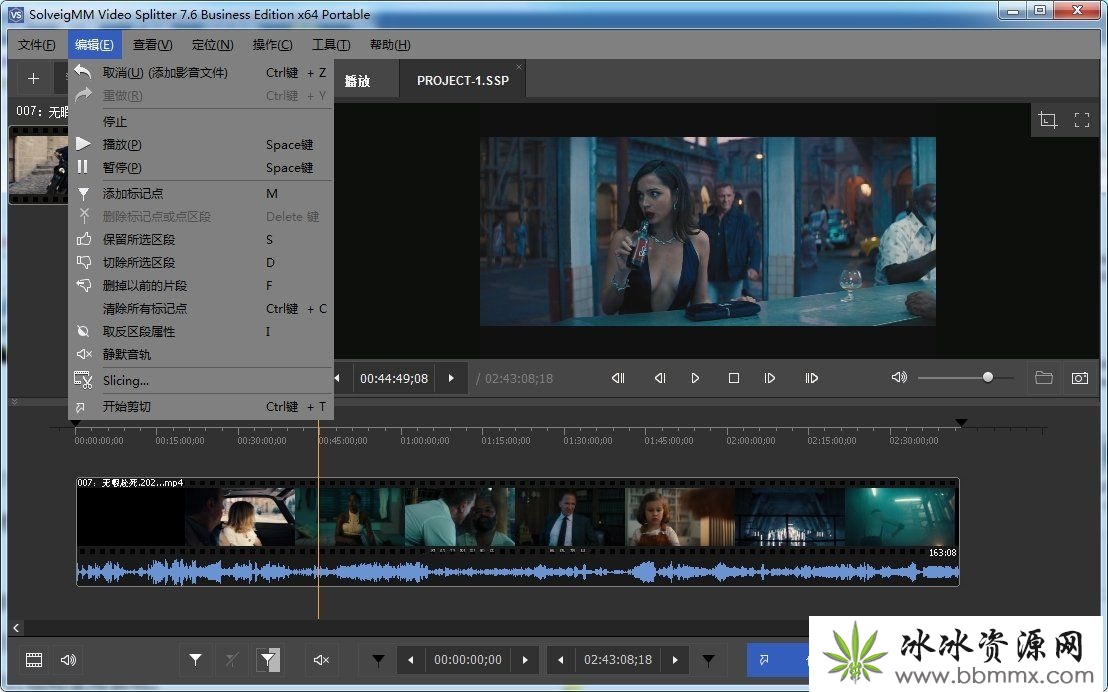Choose 暂停(P) in the edit menu
The height and width of the screenshot is (692, 1108).
click(201, 168)
